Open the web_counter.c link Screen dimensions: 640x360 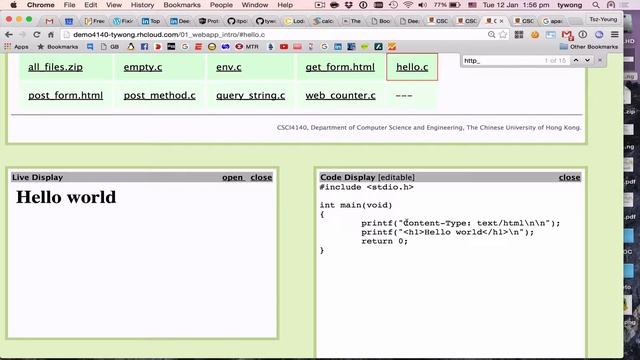point(340,96)
